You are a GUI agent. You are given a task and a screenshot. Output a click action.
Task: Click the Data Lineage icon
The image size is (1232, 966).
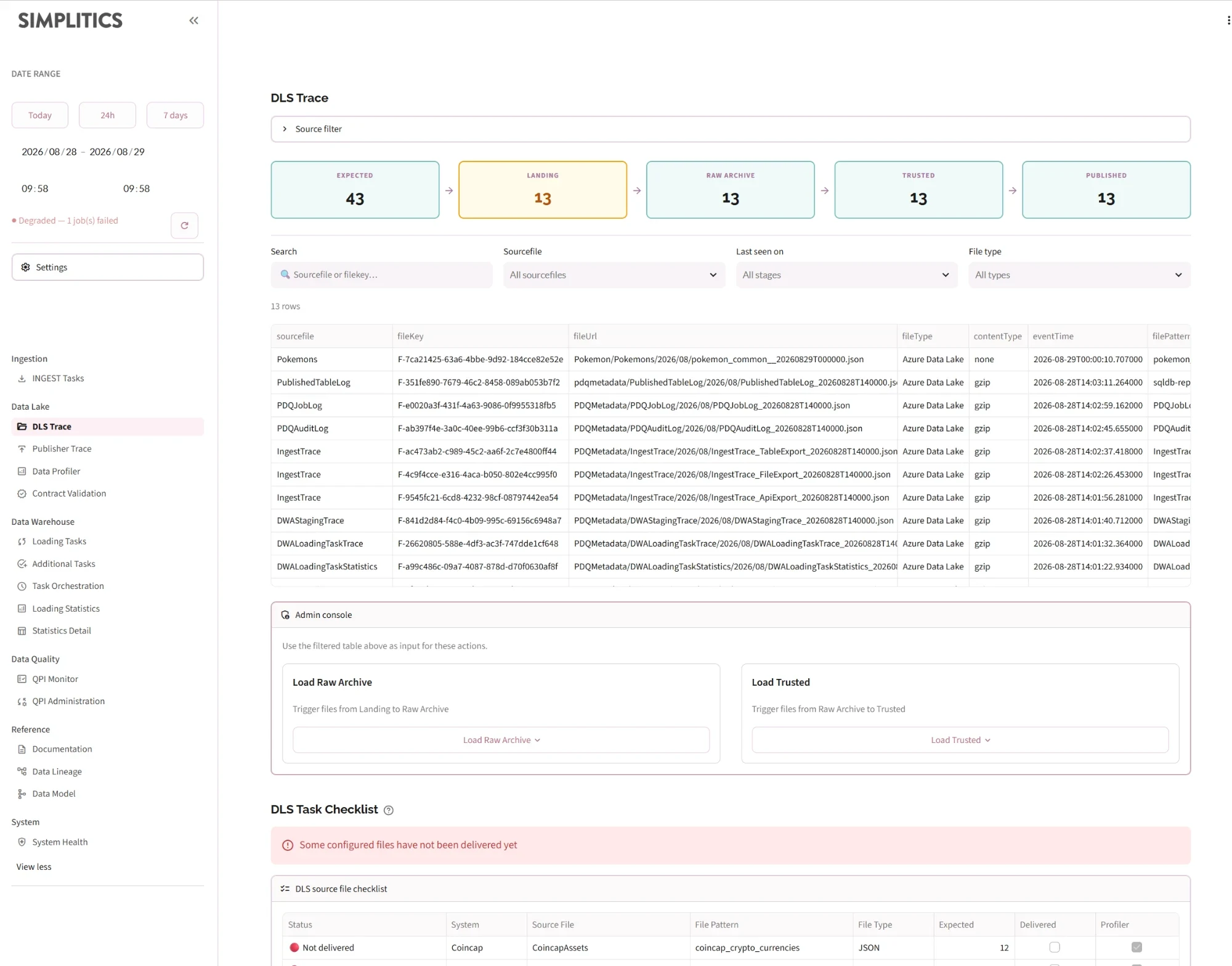point(22,771)
